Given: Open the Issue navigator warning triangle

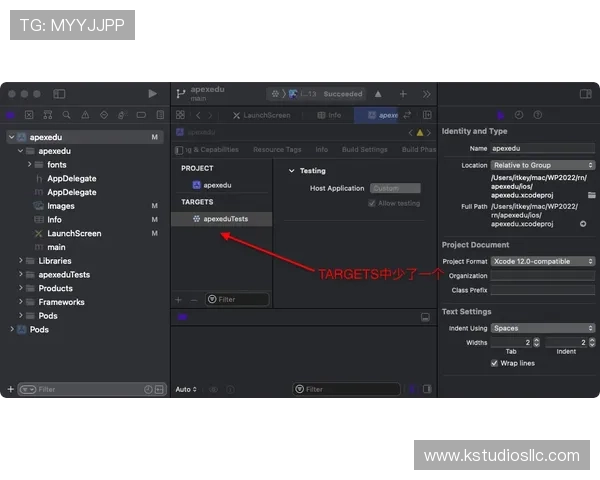Looking at the screenshot, I should [x=86, y=115].
